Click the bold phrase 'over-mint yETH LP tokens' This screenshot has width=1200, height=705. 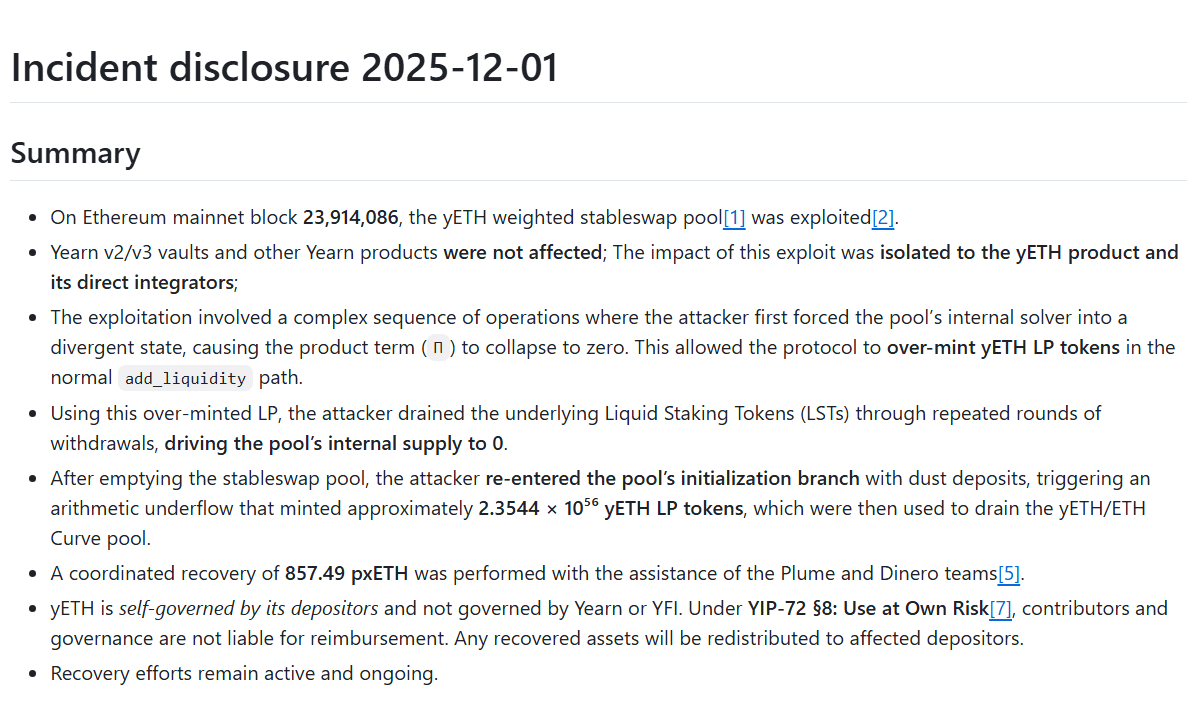click(x=1003, y=348)
